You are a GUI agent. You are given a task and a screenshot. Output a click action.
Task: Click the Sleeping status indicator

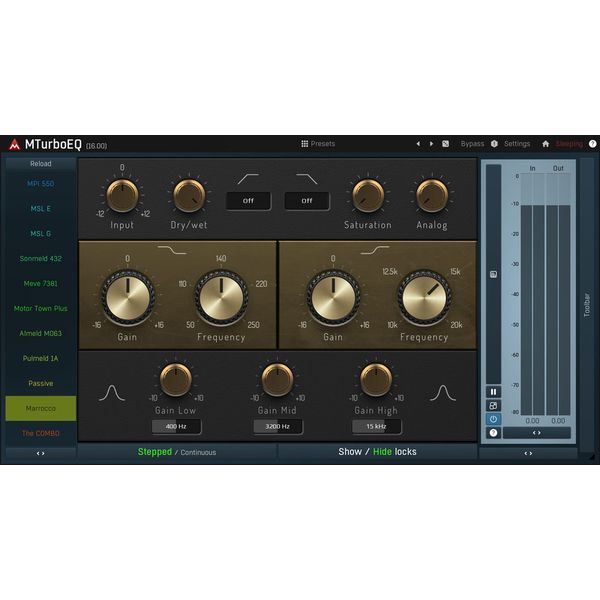(x=569, y=144)
